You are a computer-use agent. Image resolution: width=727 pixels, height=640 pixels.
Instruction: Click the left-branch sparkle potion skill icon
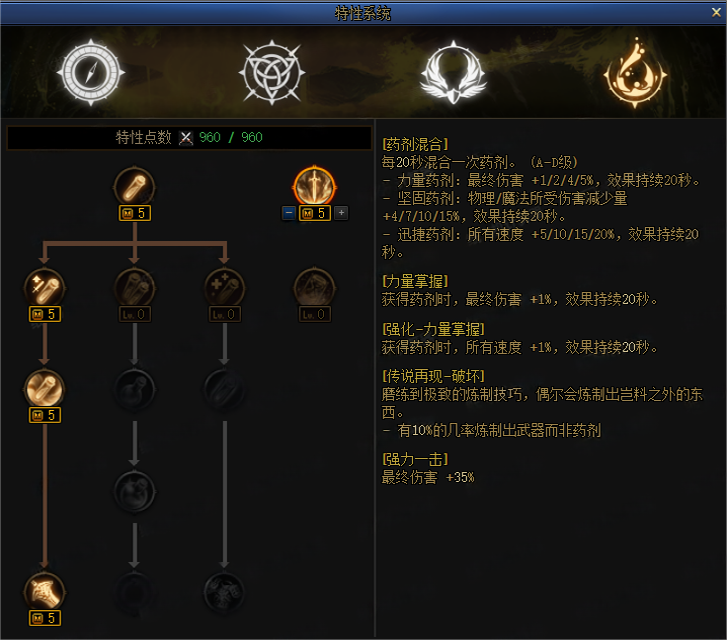[x=45, y=288]
